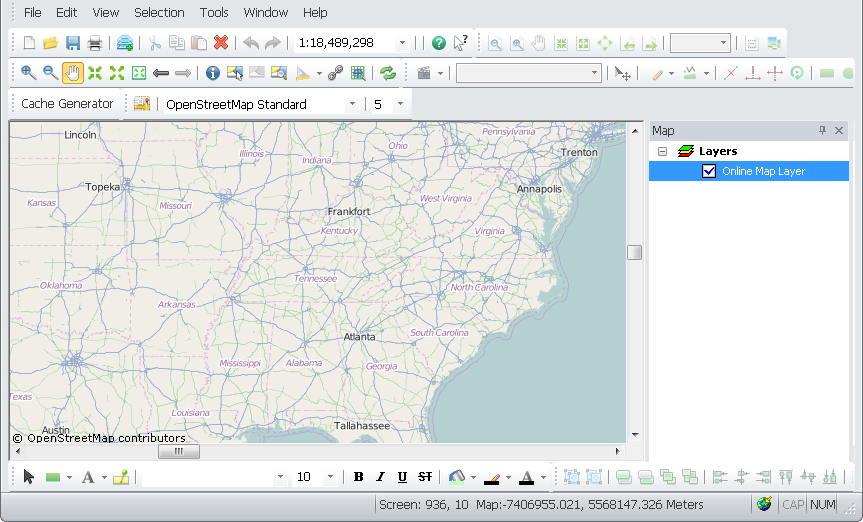
Task: Click the fill color bucket swatch
Action: [456, 477]
